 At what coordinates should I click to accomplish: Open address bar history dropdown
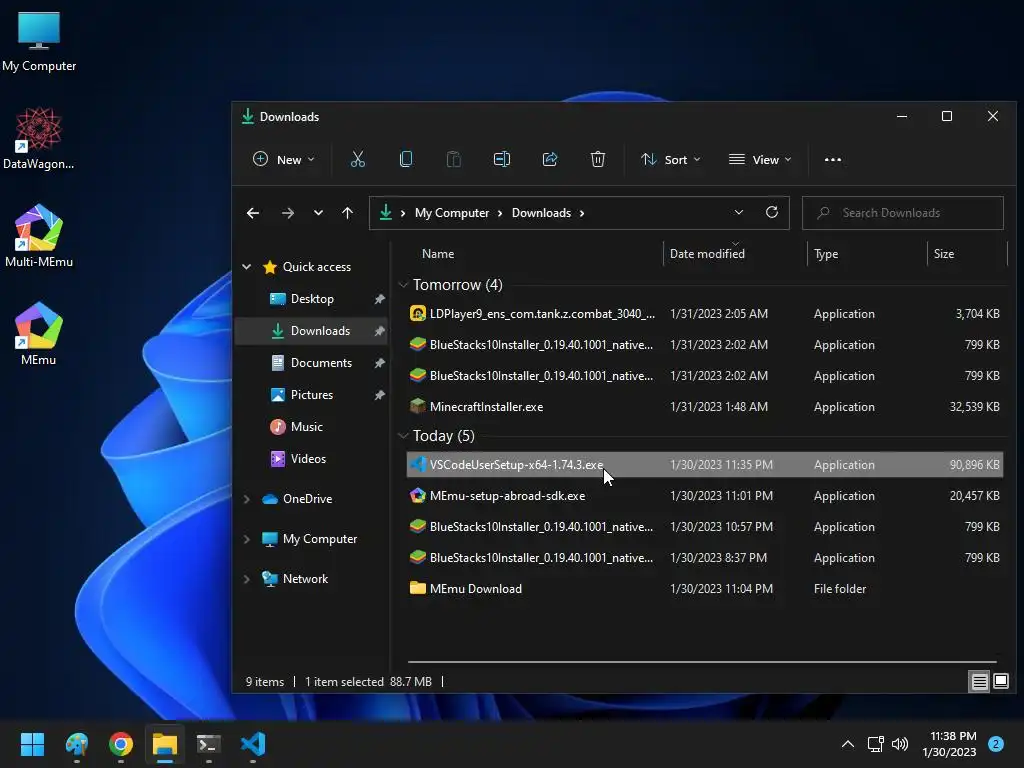coord(739,212)
